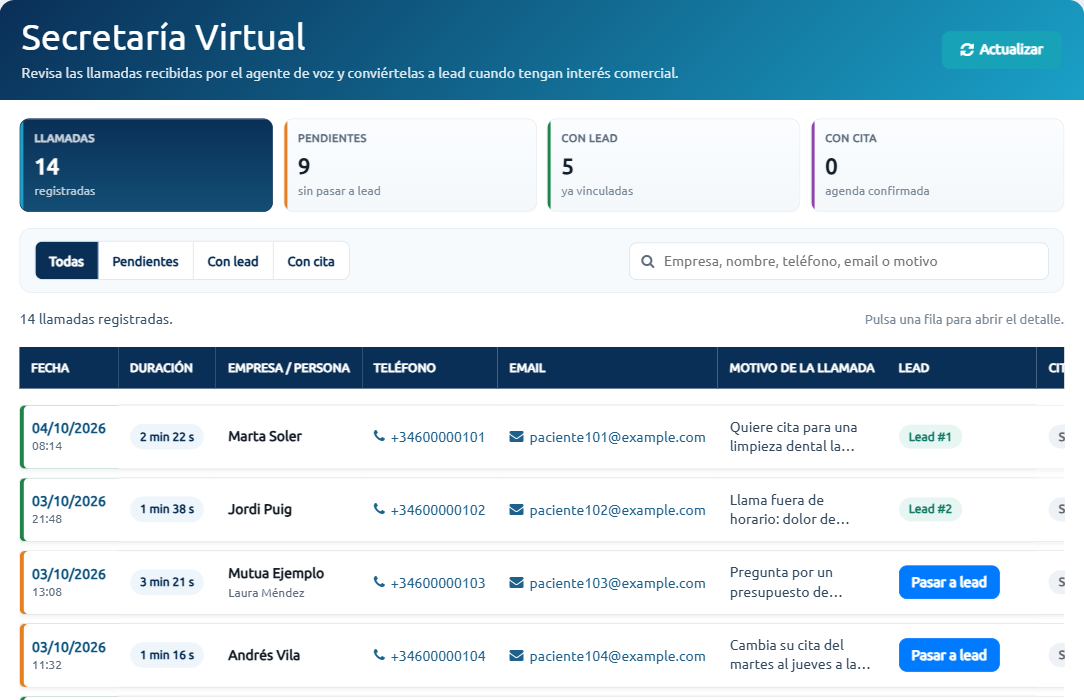Open the Con cita 0 summary card
The width and height of the screenshot is (1084, 700).
[x=937, y=165]
